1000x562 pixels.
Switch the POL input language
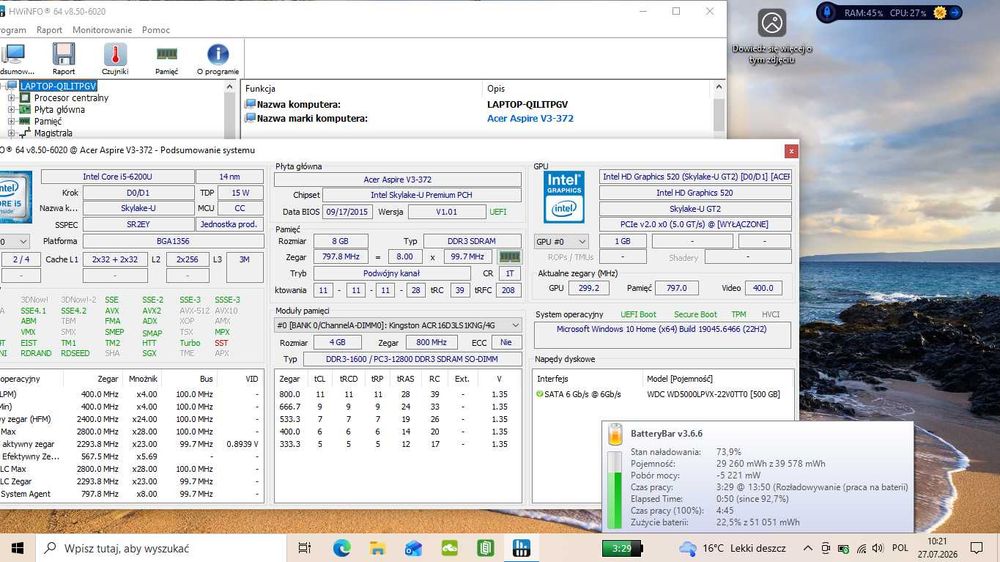point(900,548)
